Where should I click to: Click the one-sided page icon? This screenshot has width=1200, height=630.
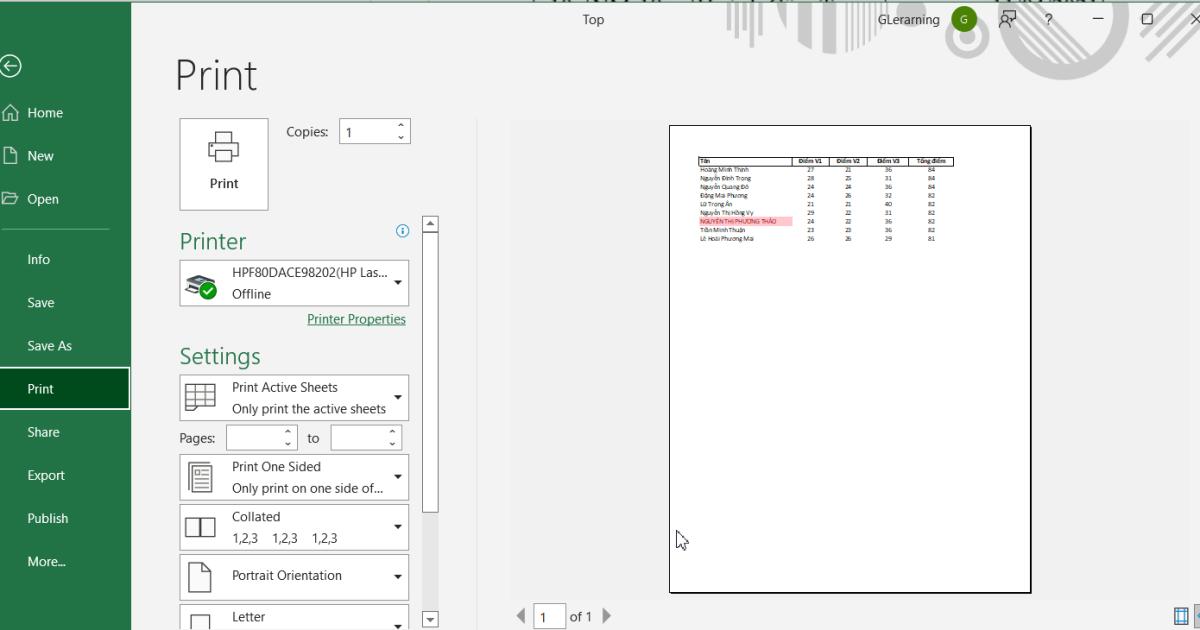coord(200,478)
